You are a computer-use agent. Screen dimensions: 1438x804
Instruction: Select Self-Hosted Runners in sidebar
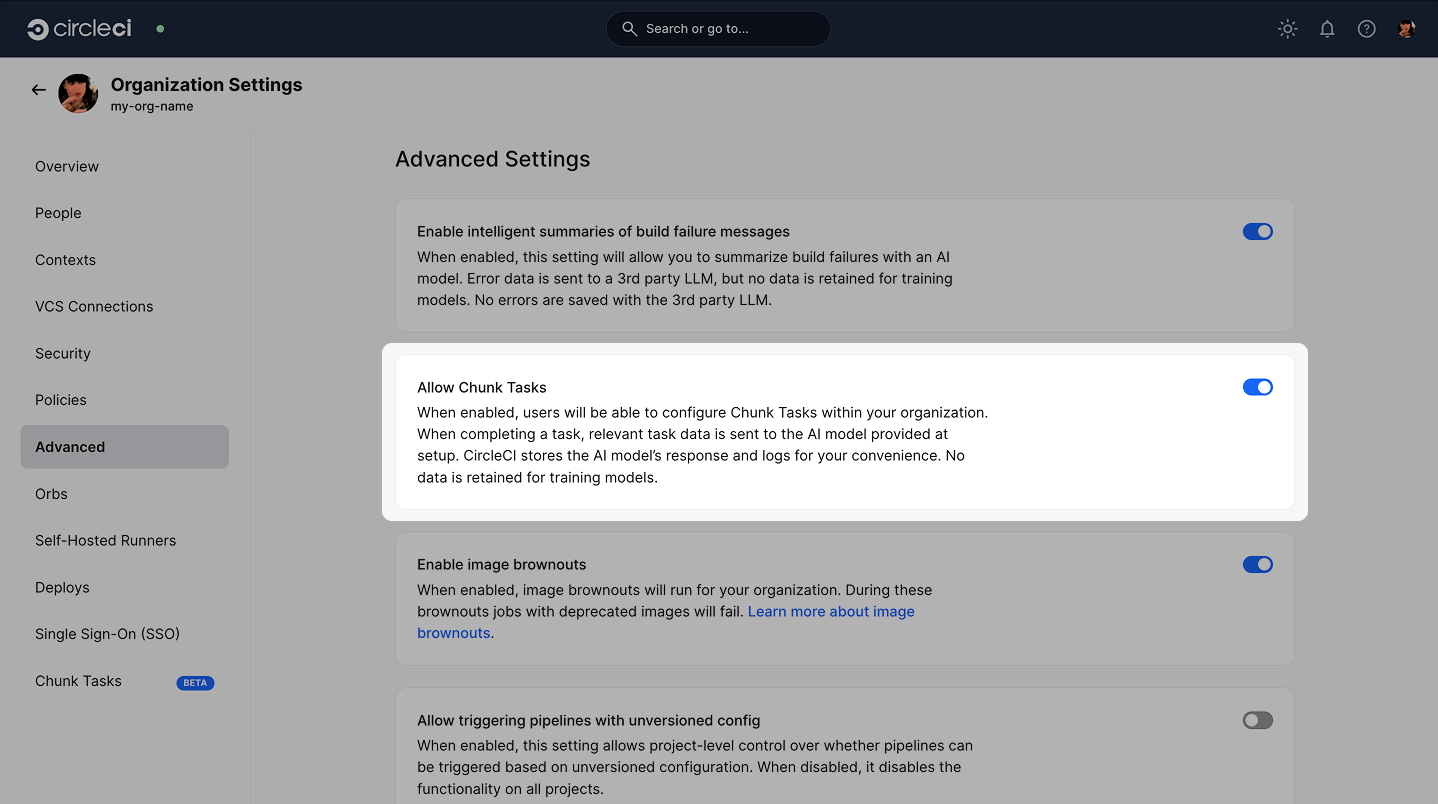pos(105,540)
